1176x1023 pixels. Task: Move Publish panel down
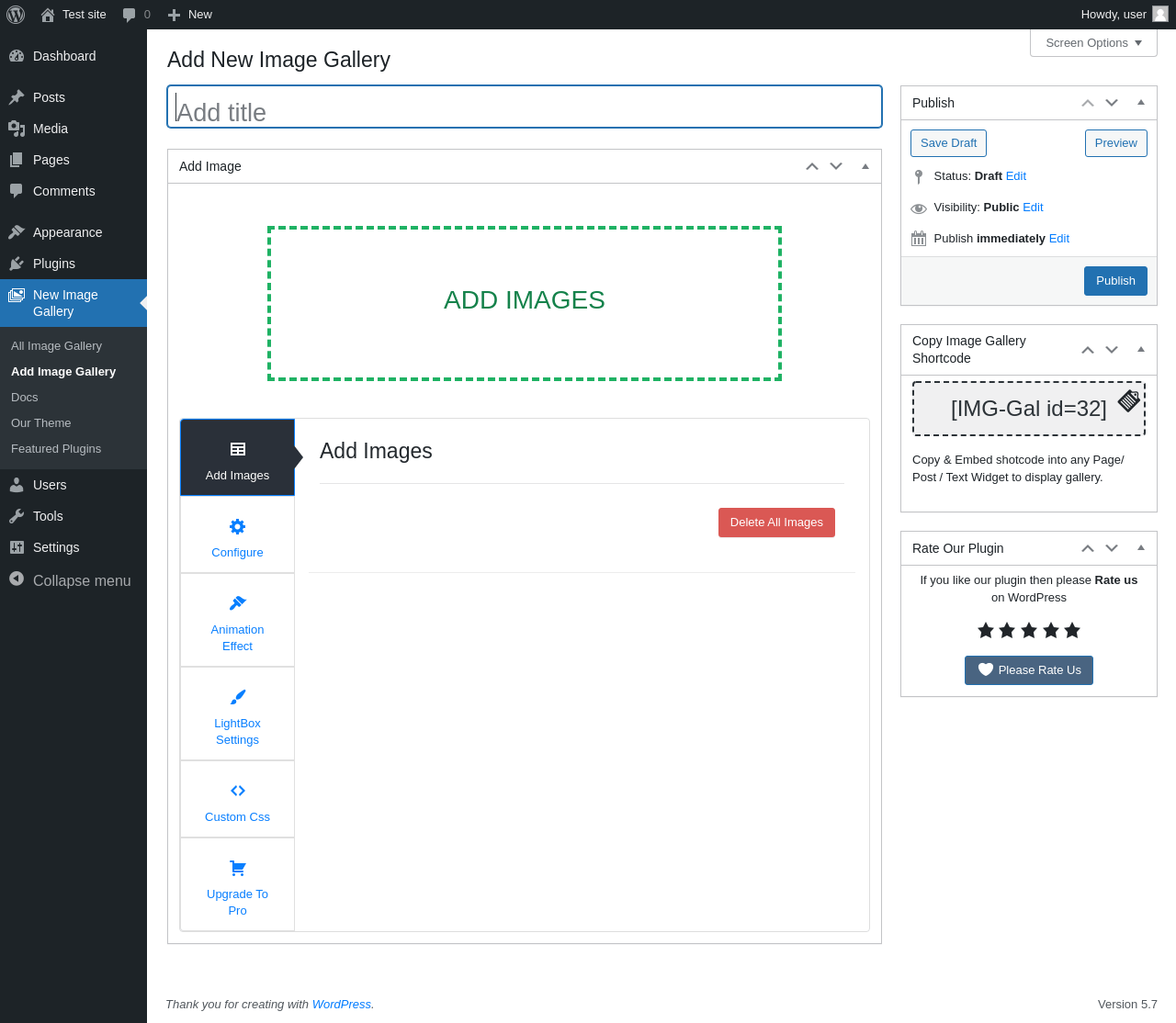coord(1112,103)
